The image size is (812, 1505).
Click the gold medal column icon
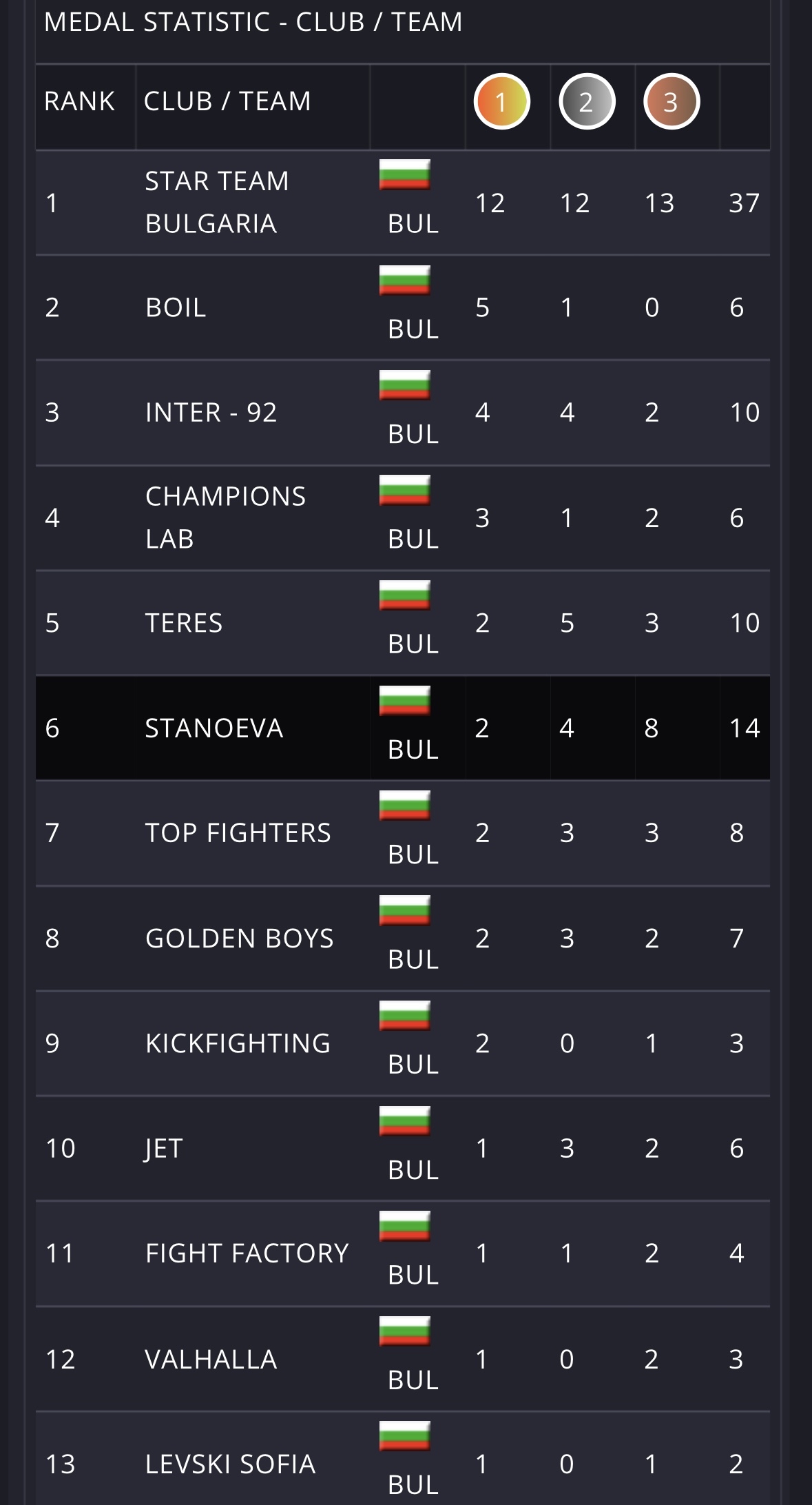[501, 102]
